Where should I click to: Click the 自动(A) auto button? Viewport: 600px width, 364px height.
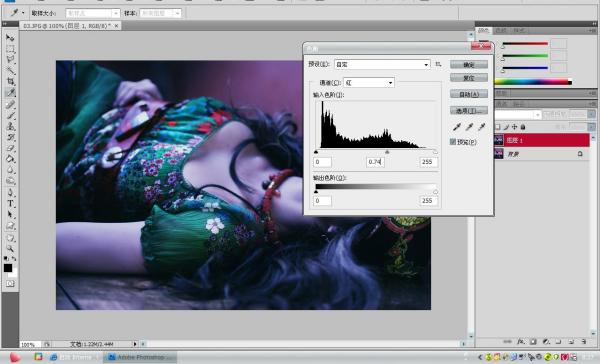click(469, 94)
